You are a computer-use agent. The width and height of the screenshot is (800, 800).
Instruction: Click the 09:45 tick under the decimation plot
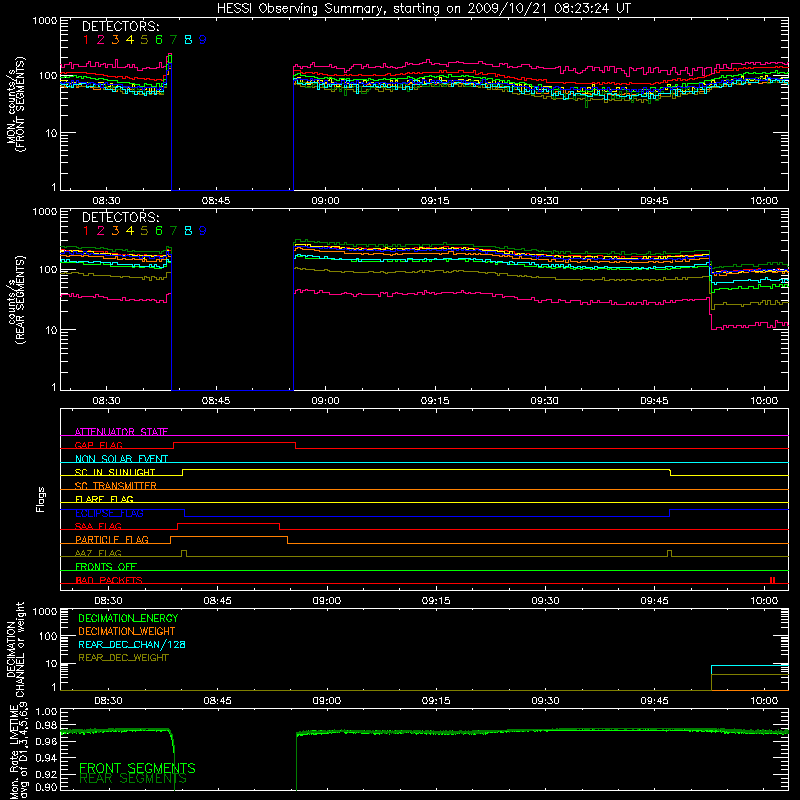pyautogui.click(x=654, y=701)
